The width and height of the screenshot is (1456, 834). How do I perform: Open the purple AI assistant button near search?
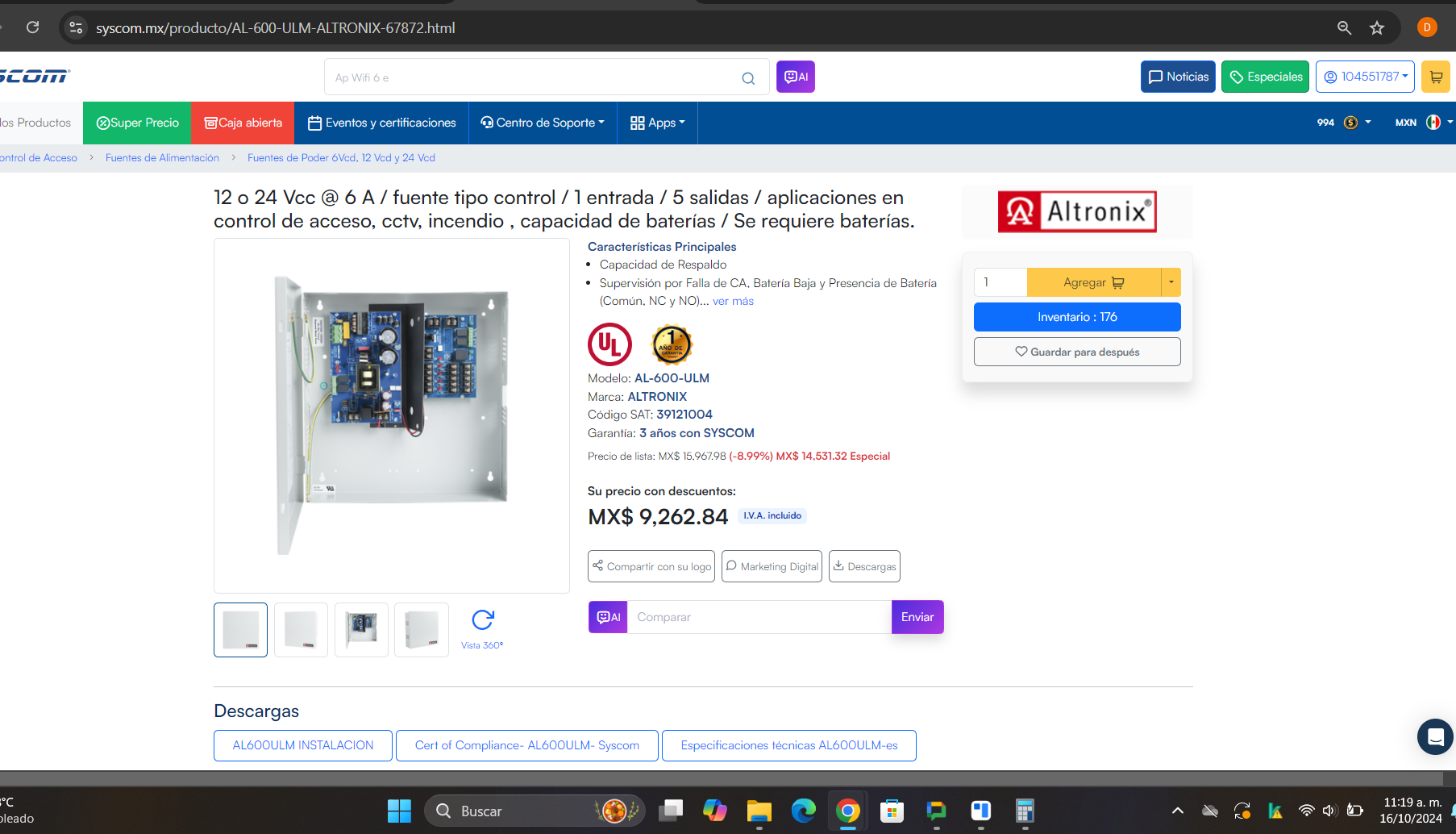click(796, 77)
